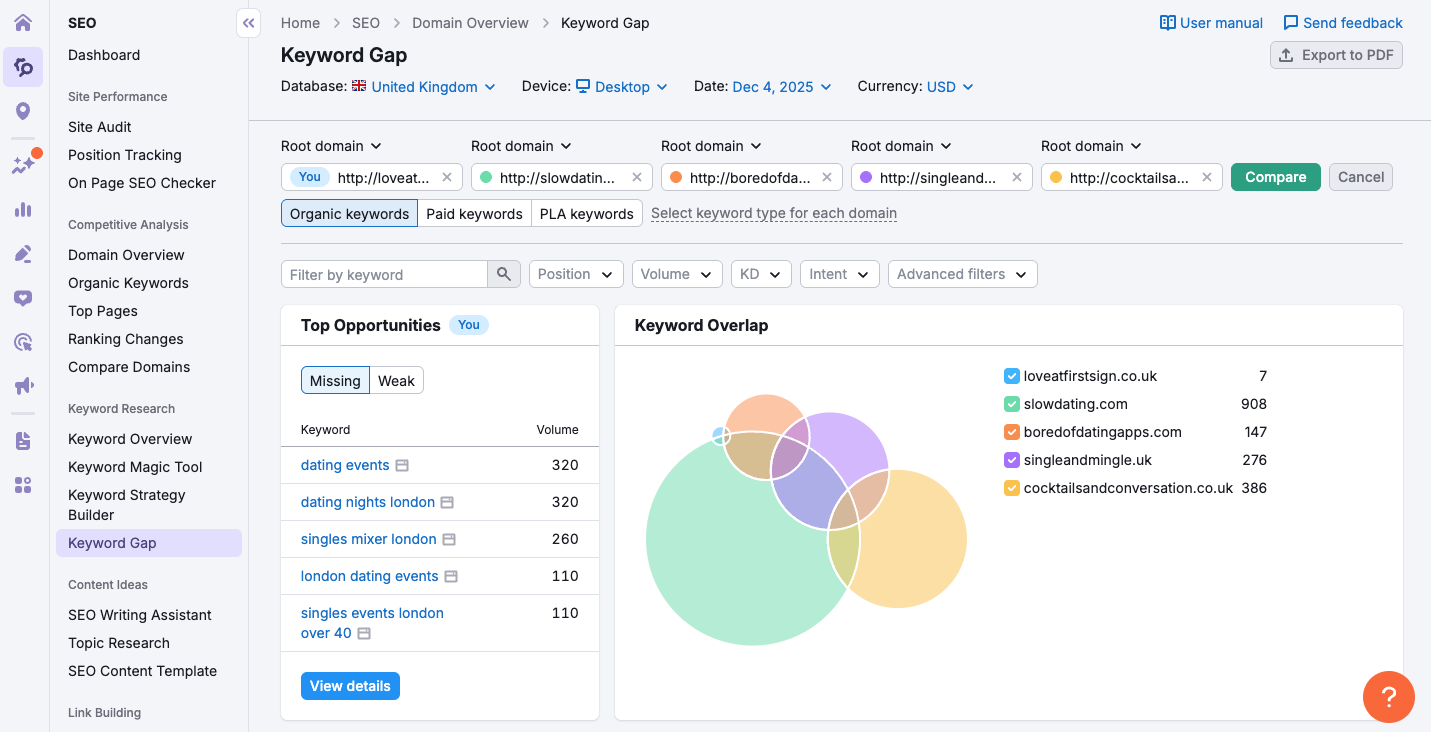This screenshot has height=732, width=1431.
Task: Select the Paid keywords tab
Action: pos(475,213)
